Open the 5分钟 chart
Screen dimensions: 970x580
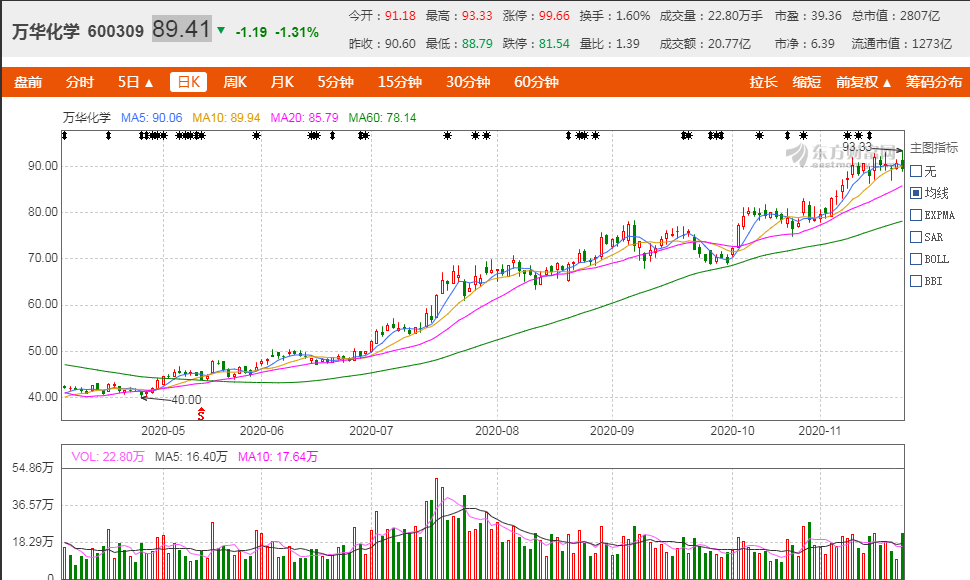[335, 82]
